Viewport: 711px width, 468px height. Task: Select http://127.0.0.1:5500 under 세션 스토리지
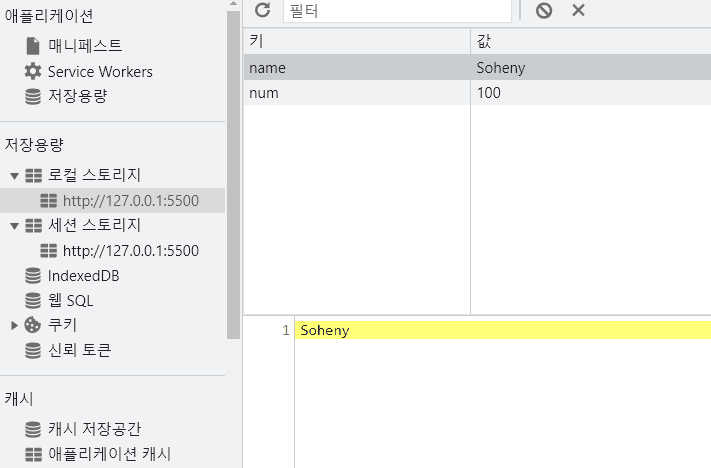[131, 250]
